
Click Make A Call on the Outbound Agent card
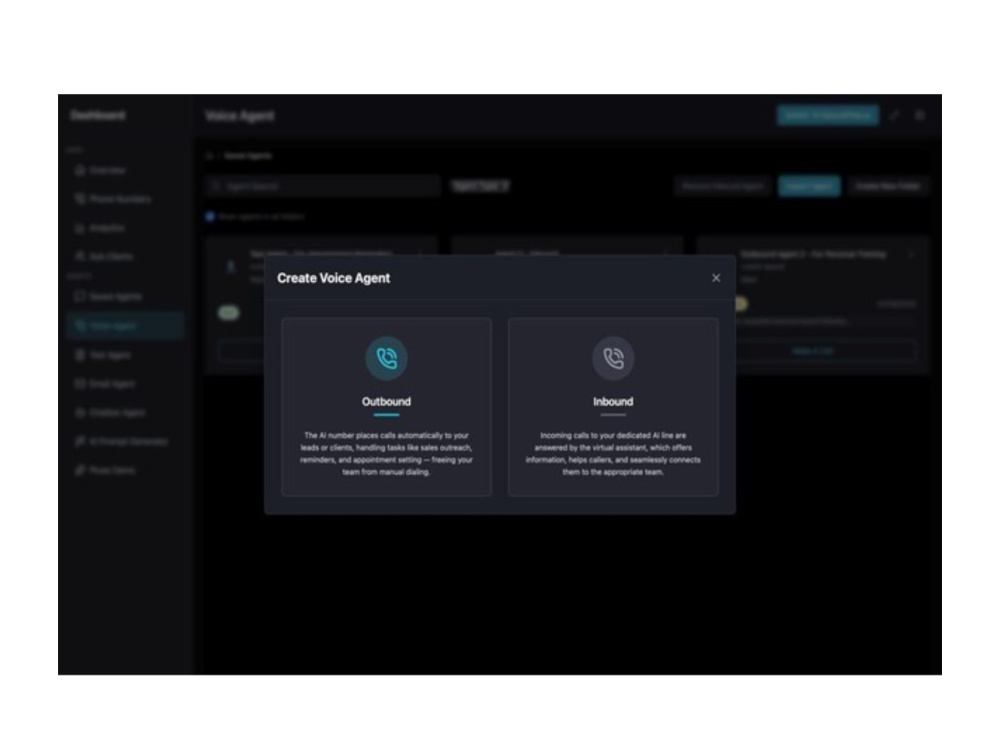pos(812,351)
